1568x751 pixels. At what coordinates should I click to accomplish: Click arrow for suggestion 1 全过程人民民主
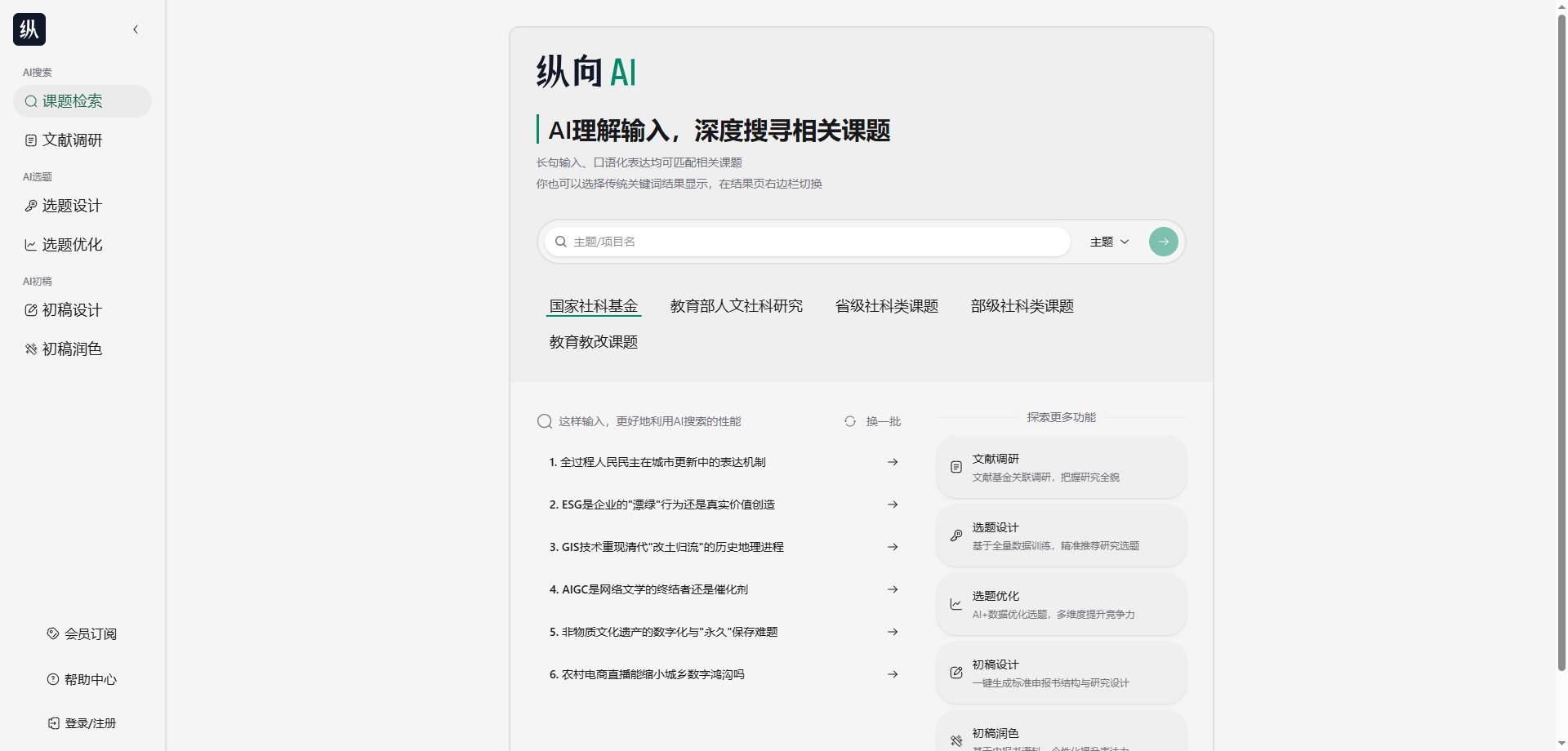point(893,462)
